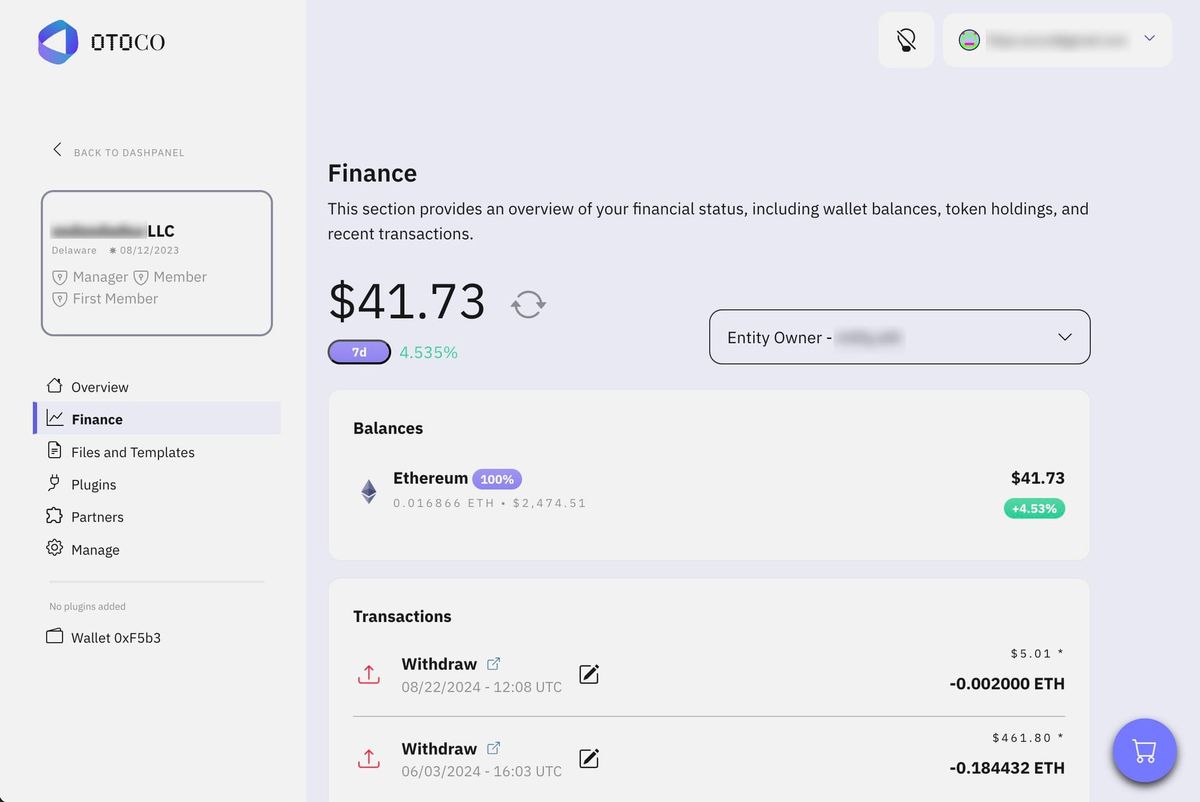
Task: Open the shopping cart floating button
Action: 1144,750
